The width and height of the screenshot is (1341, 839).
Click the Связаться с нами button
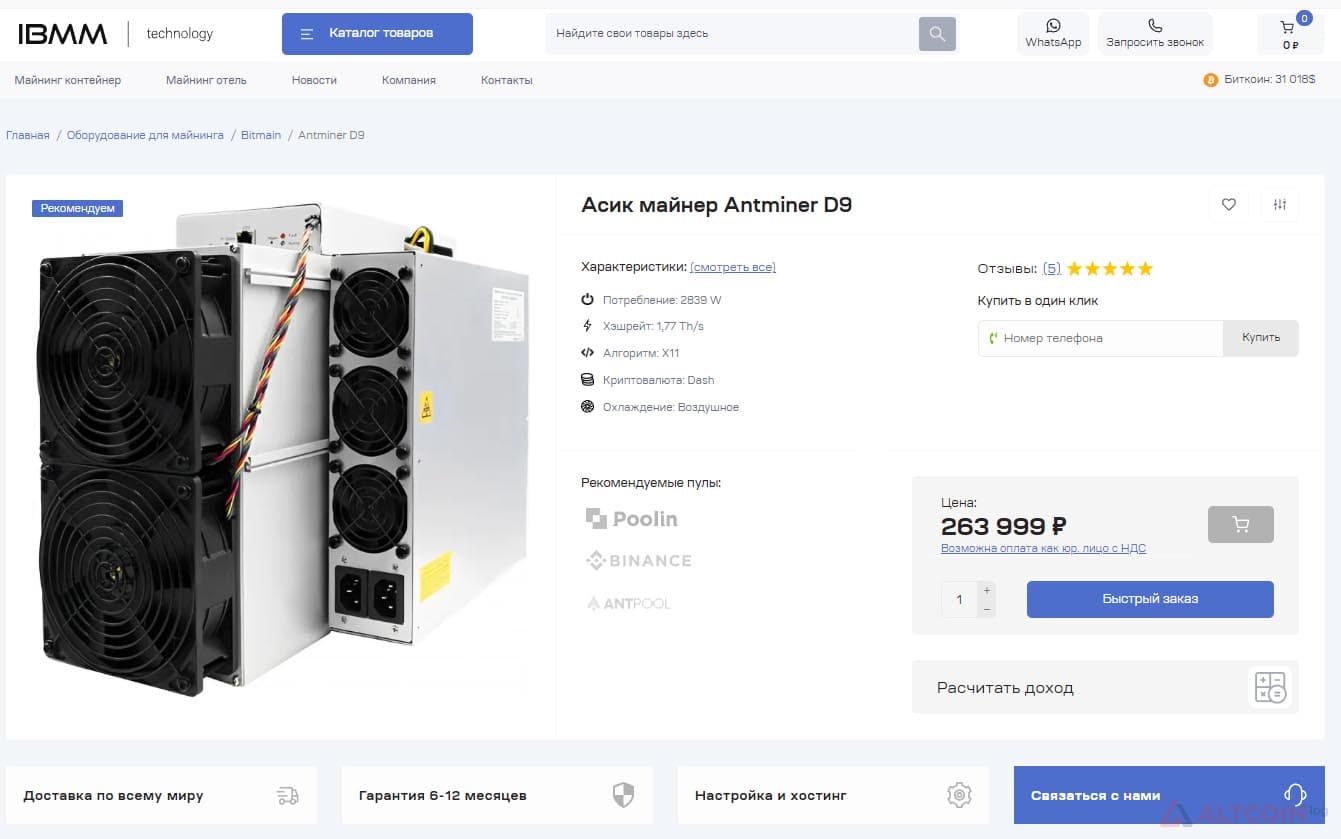1169,795
